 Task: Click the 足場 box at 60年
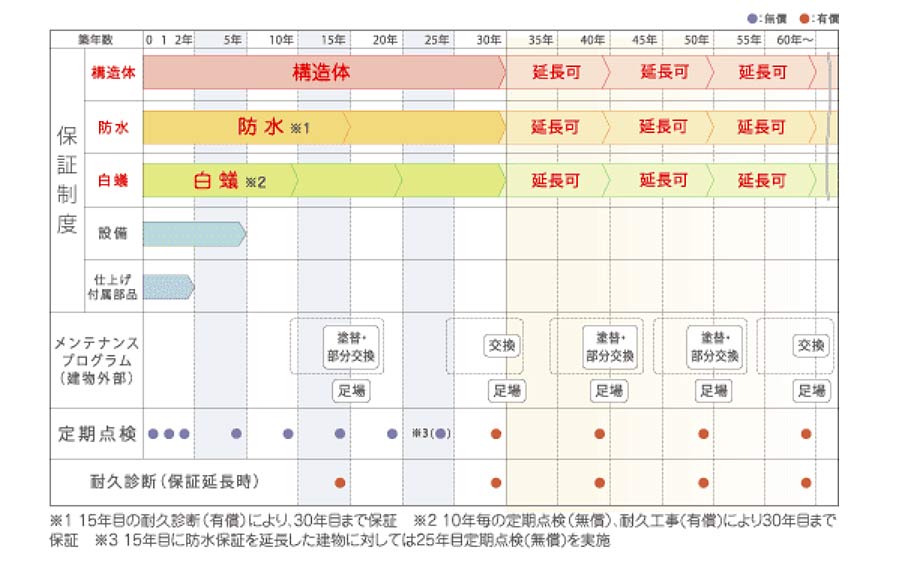click(813, 391)
